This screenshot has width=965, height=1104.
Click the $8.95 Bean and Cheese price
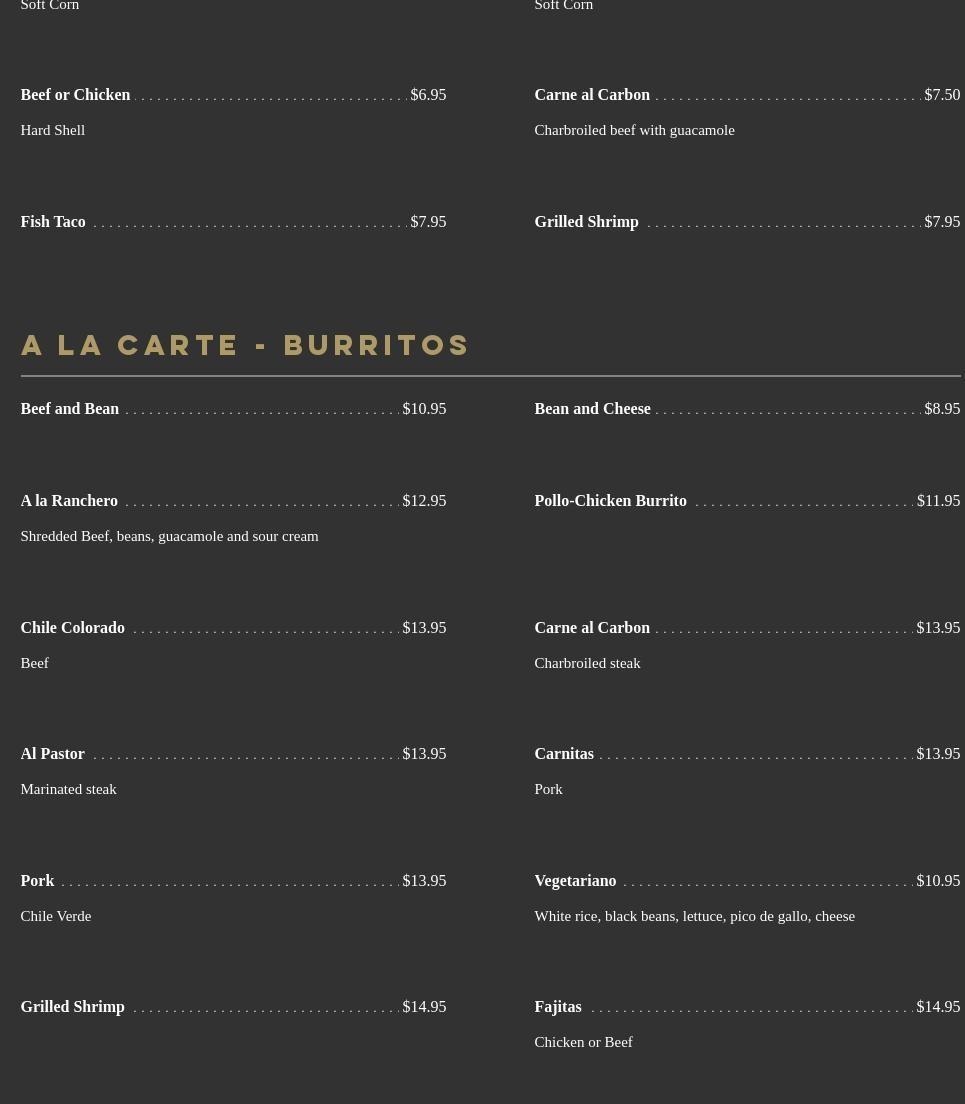tap(942, 409)
